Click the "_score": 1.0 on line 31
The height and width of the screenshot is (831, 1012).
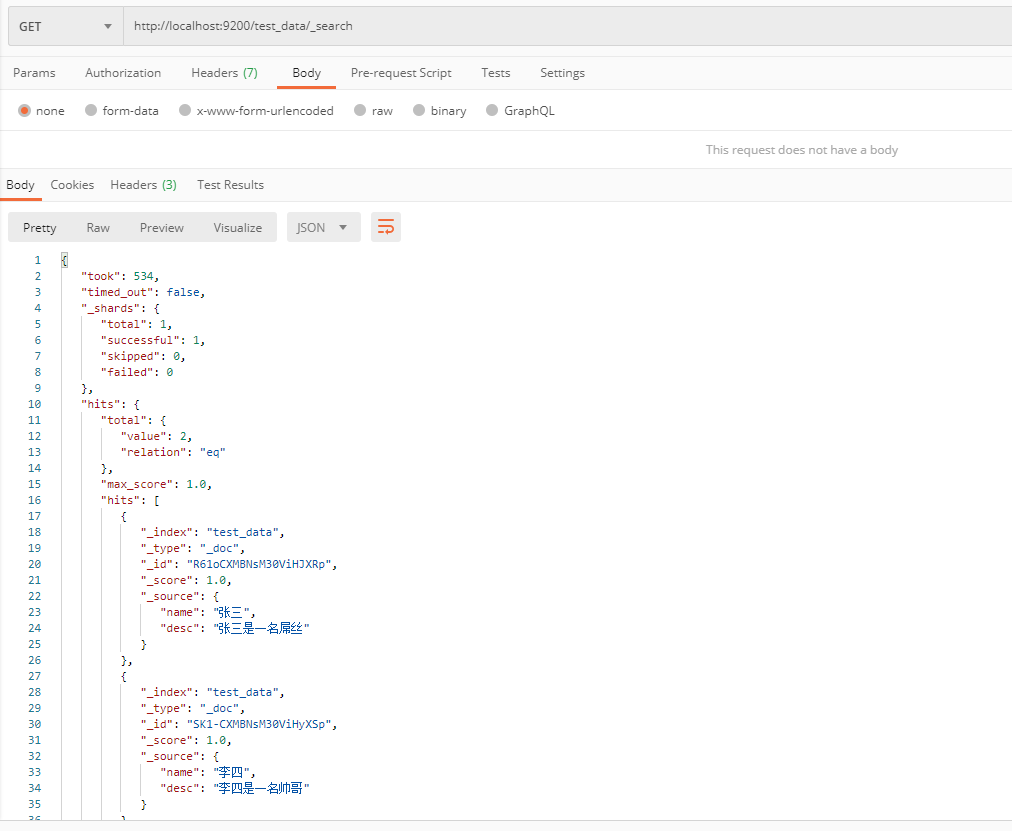[x=186, y=741]
